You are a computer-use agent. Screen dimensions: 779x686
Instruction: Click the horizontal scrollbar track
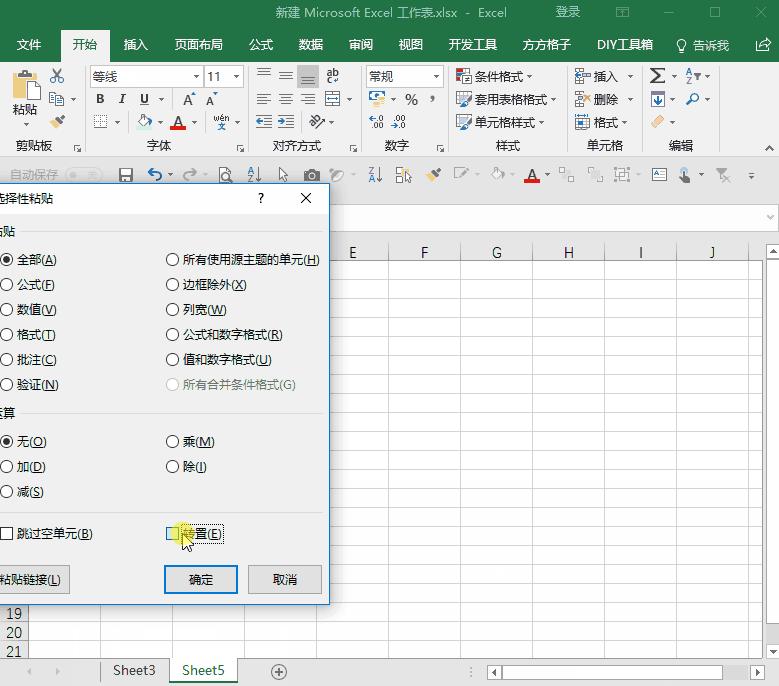pyautogui.click(x=611, y=672)
